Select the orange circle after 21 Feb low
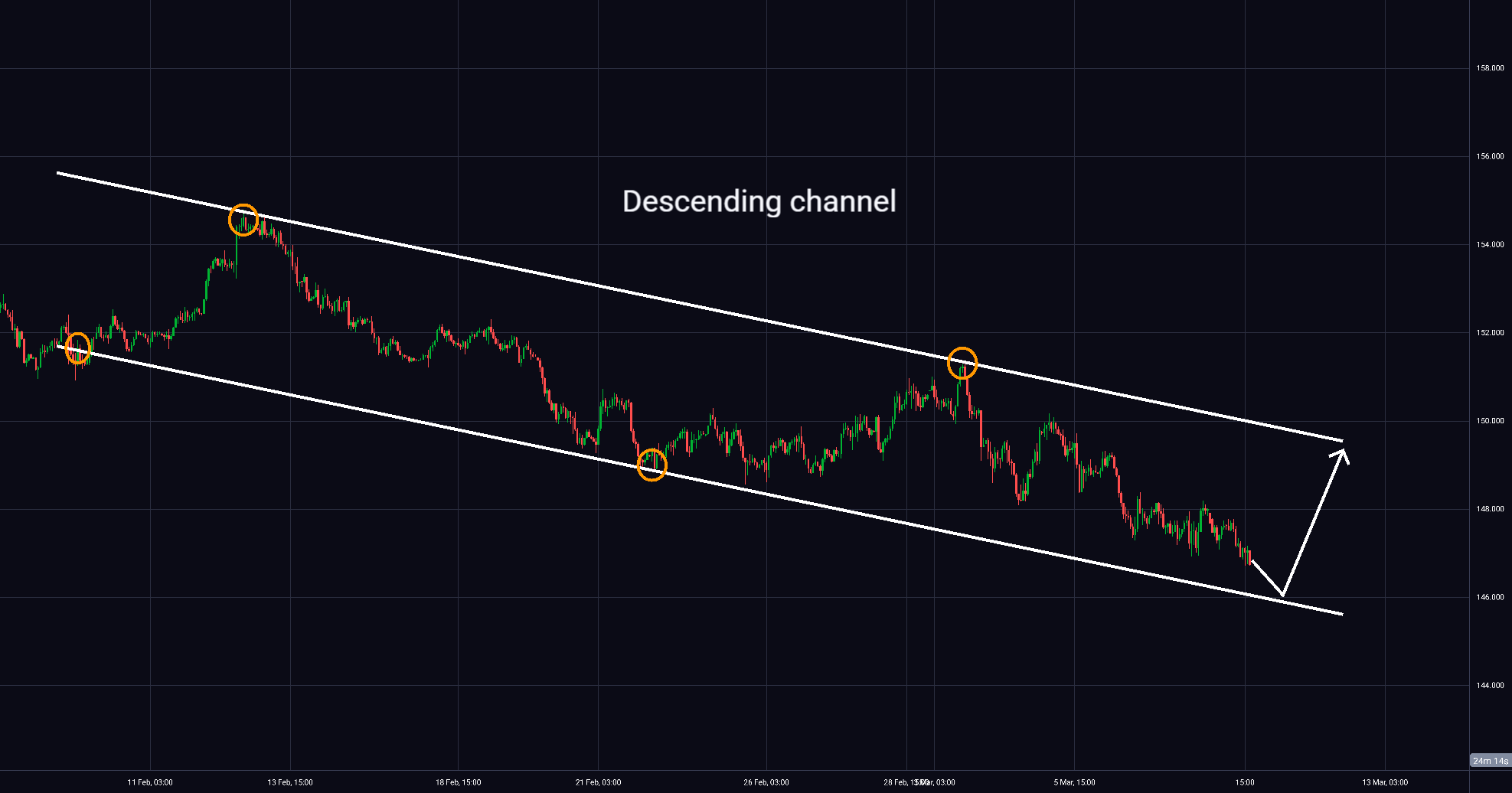 [651, 465]
